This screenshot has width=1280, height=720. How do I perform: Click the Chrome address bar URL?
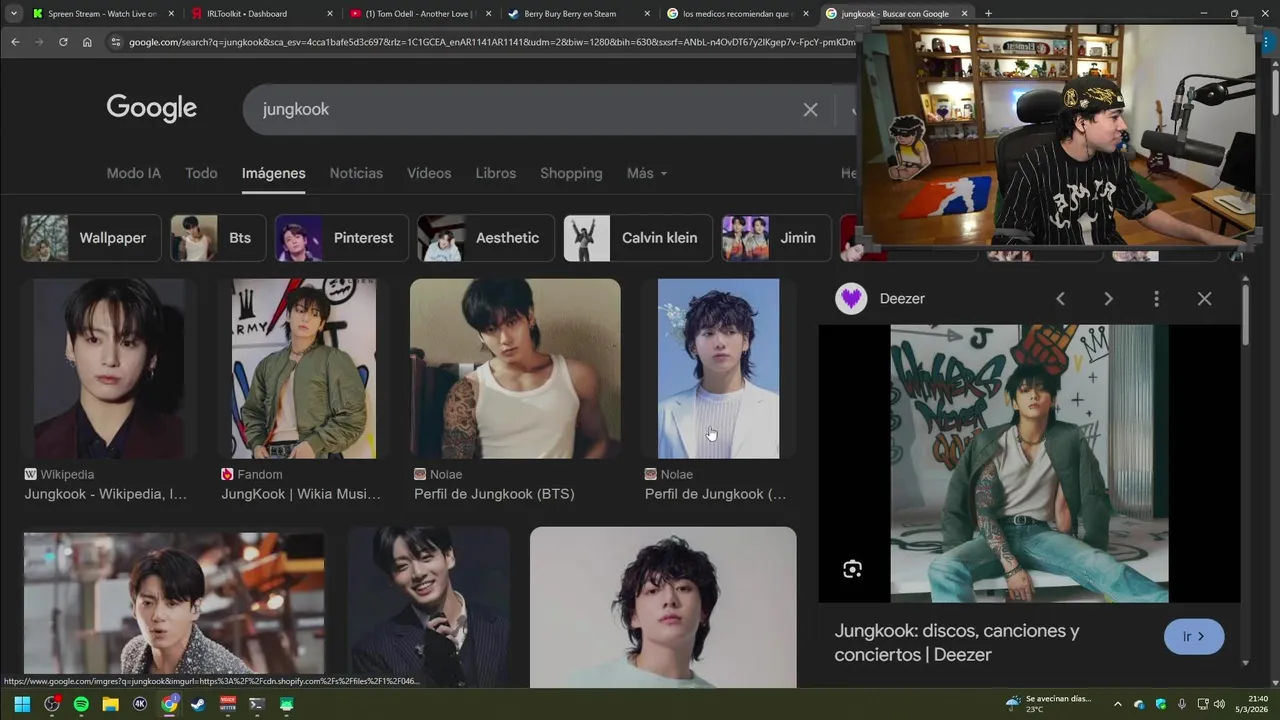(490, 42)
